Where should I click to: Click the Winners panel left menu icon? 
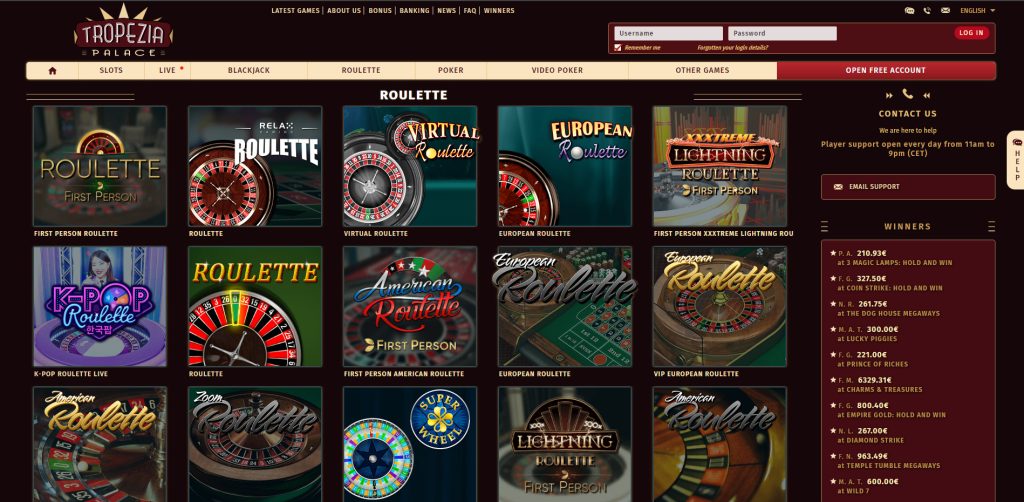824,227
